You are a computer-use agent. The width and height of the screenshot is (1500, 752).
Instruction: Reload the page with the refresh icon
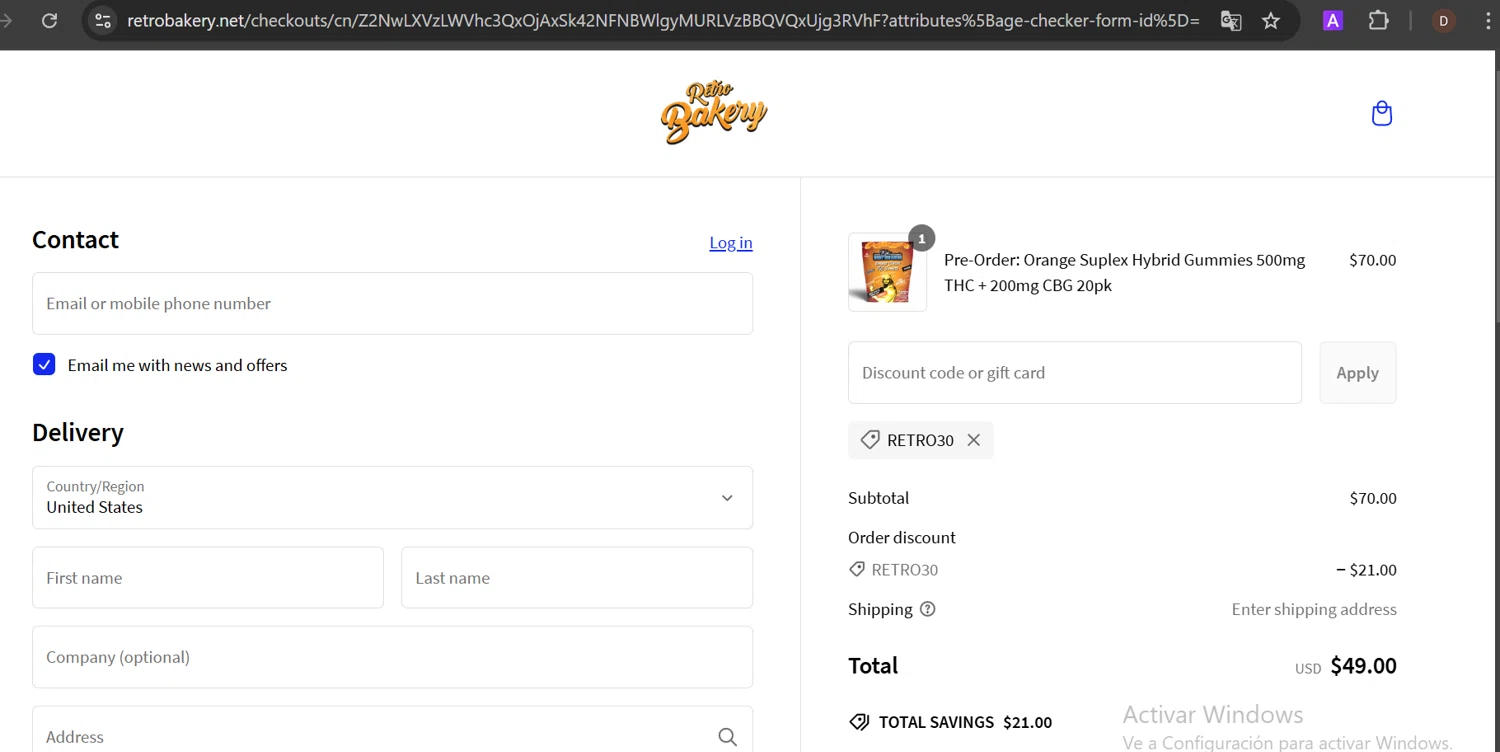(49, 20)
